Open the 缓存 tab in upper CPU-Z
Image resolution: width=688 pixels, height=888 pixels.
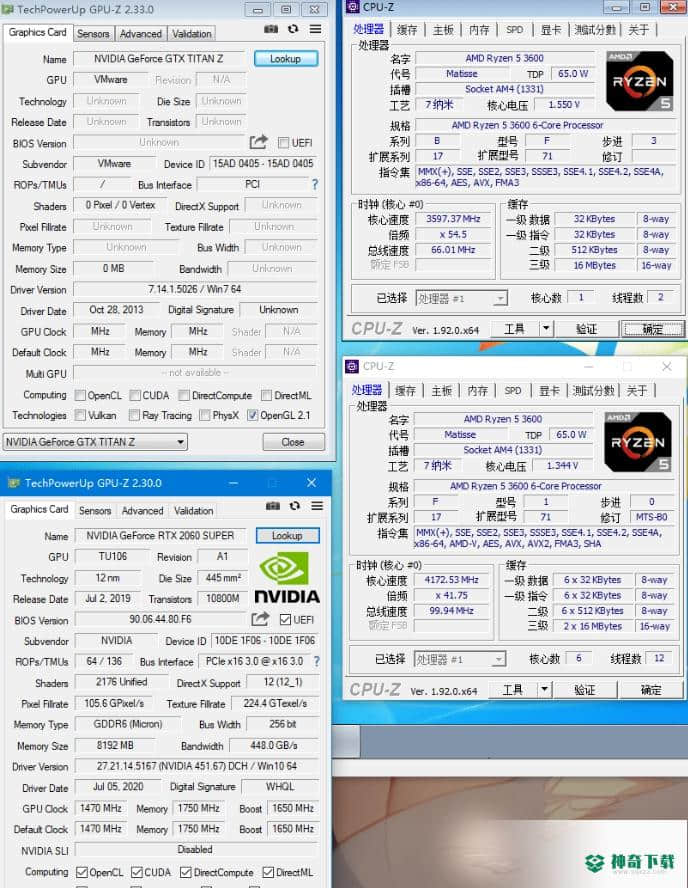click(407, 29)
